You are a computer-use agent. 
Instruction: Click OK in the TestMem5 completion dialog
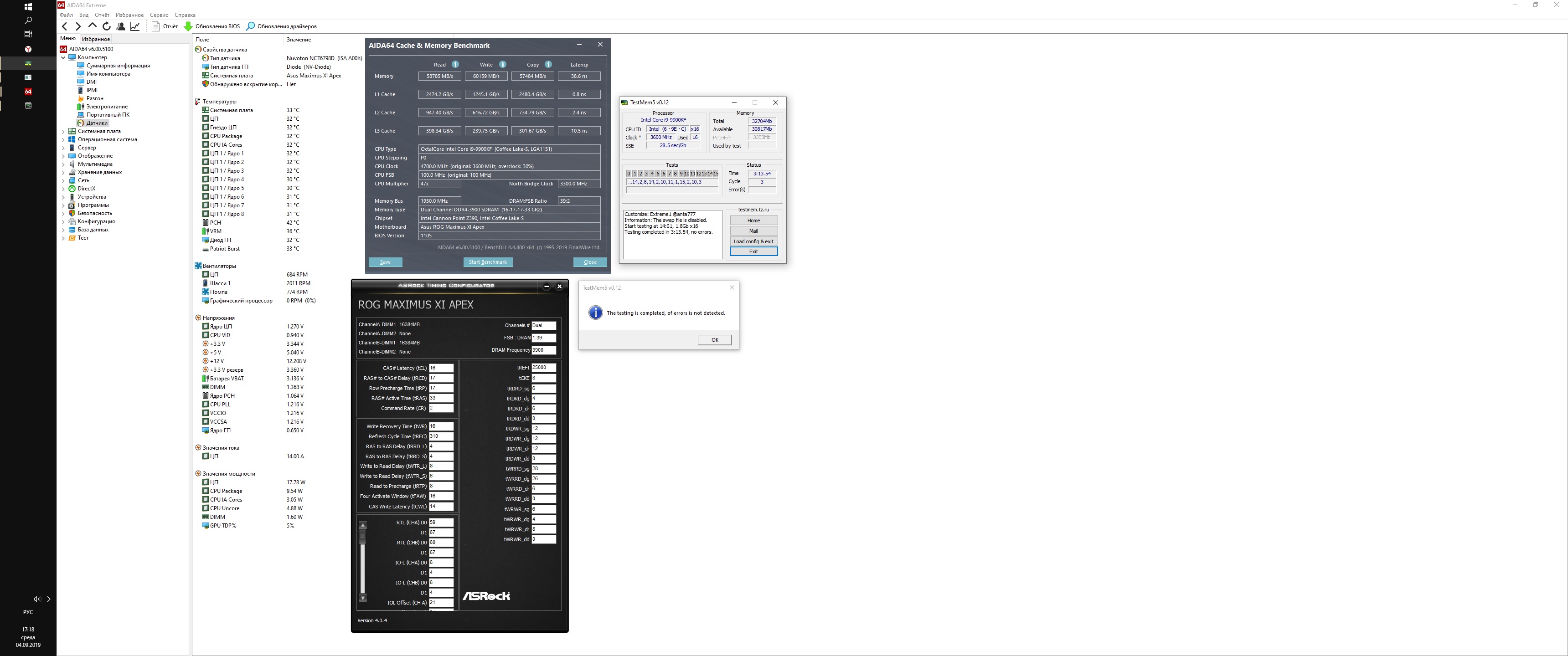(715, 339)
